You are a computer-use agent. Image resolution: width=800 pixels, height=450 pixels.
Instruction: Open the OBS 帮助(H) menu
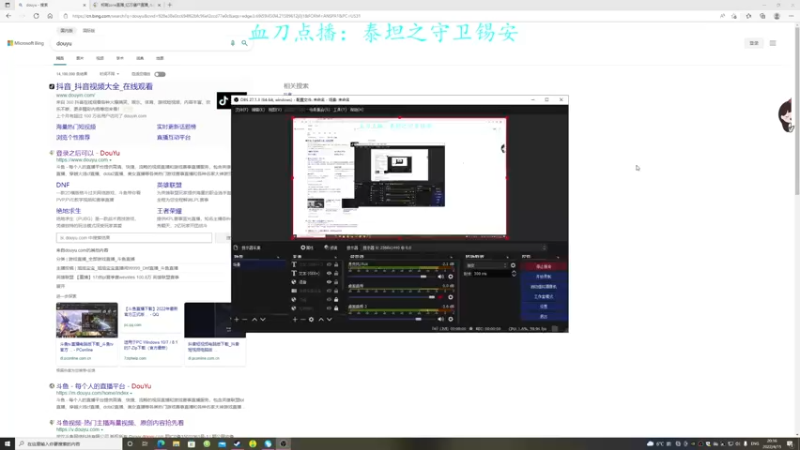coord(357,110)
